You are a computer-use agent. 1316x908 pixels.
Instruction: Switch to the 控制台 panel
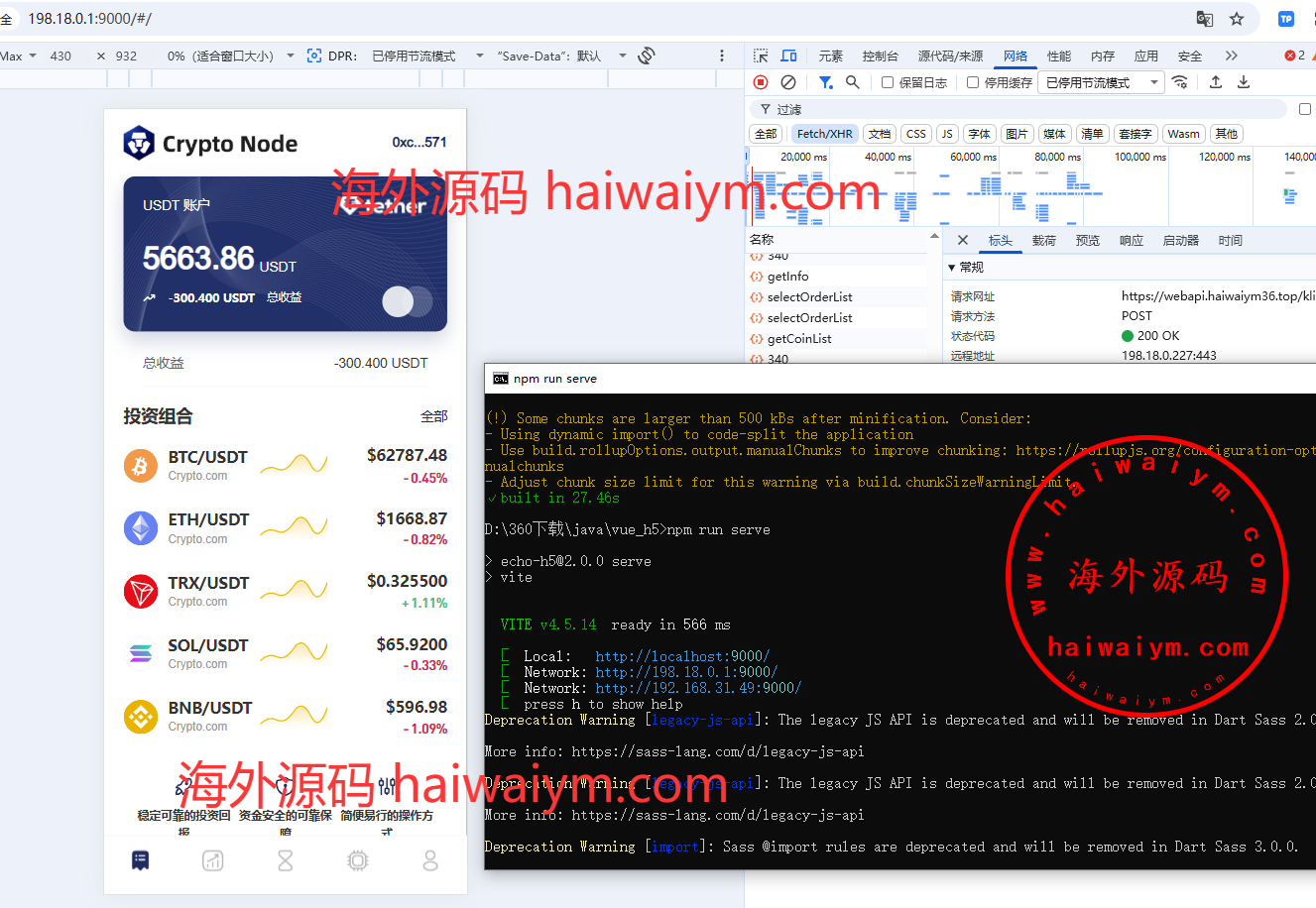881,56
